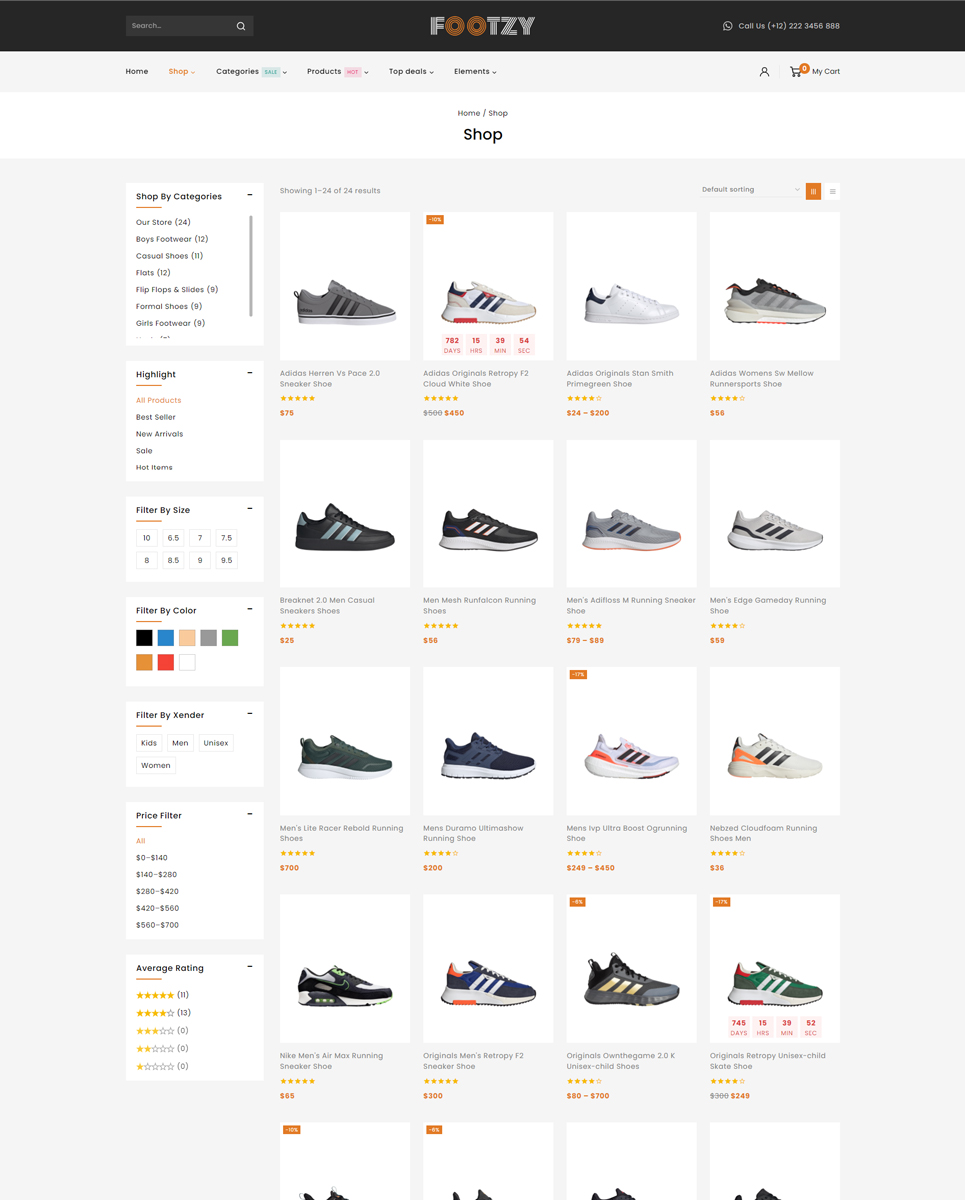Open the Default sorting dropdown
The image size is (965, 1200).
point(750,190)
